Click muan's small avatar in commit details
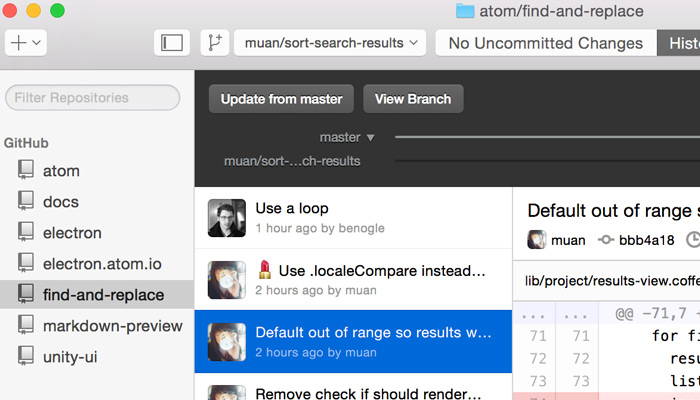The image size is (700, 400). click(537, 240)
